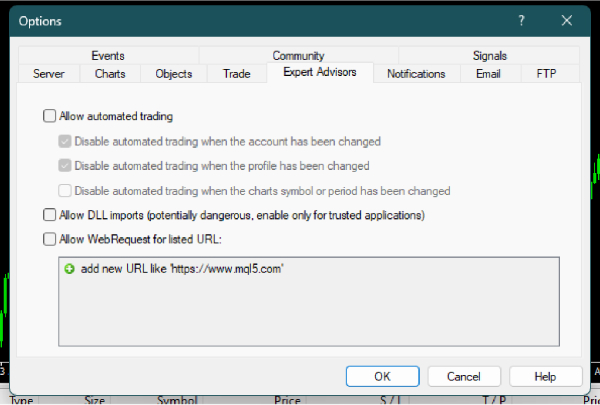Close the Options dialog with X
This screenshot has height=405, width=600.
point(567,21)
